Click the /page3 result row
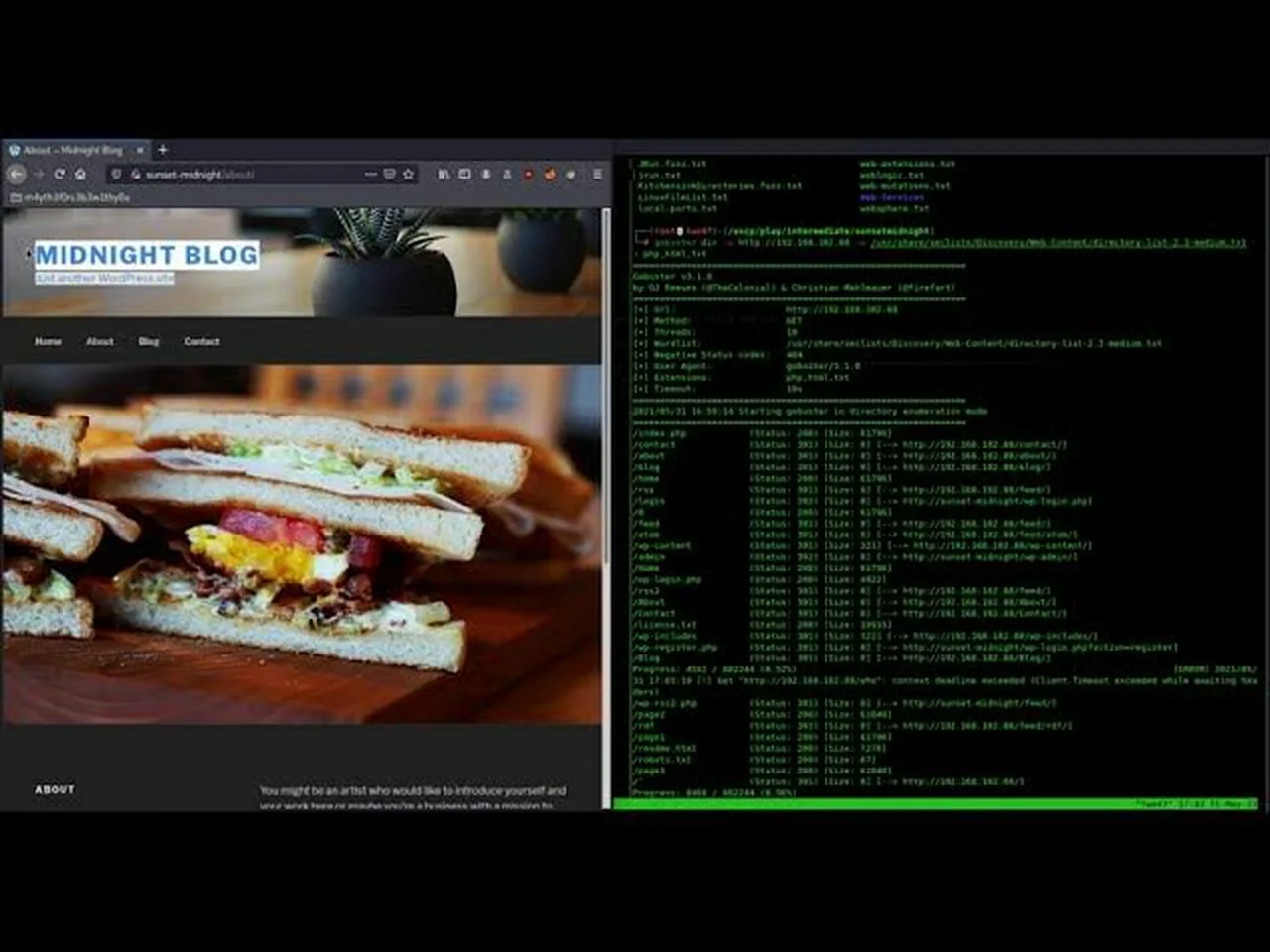Image resolution: width=1270 pixels, height=952 pixels. 762,771
